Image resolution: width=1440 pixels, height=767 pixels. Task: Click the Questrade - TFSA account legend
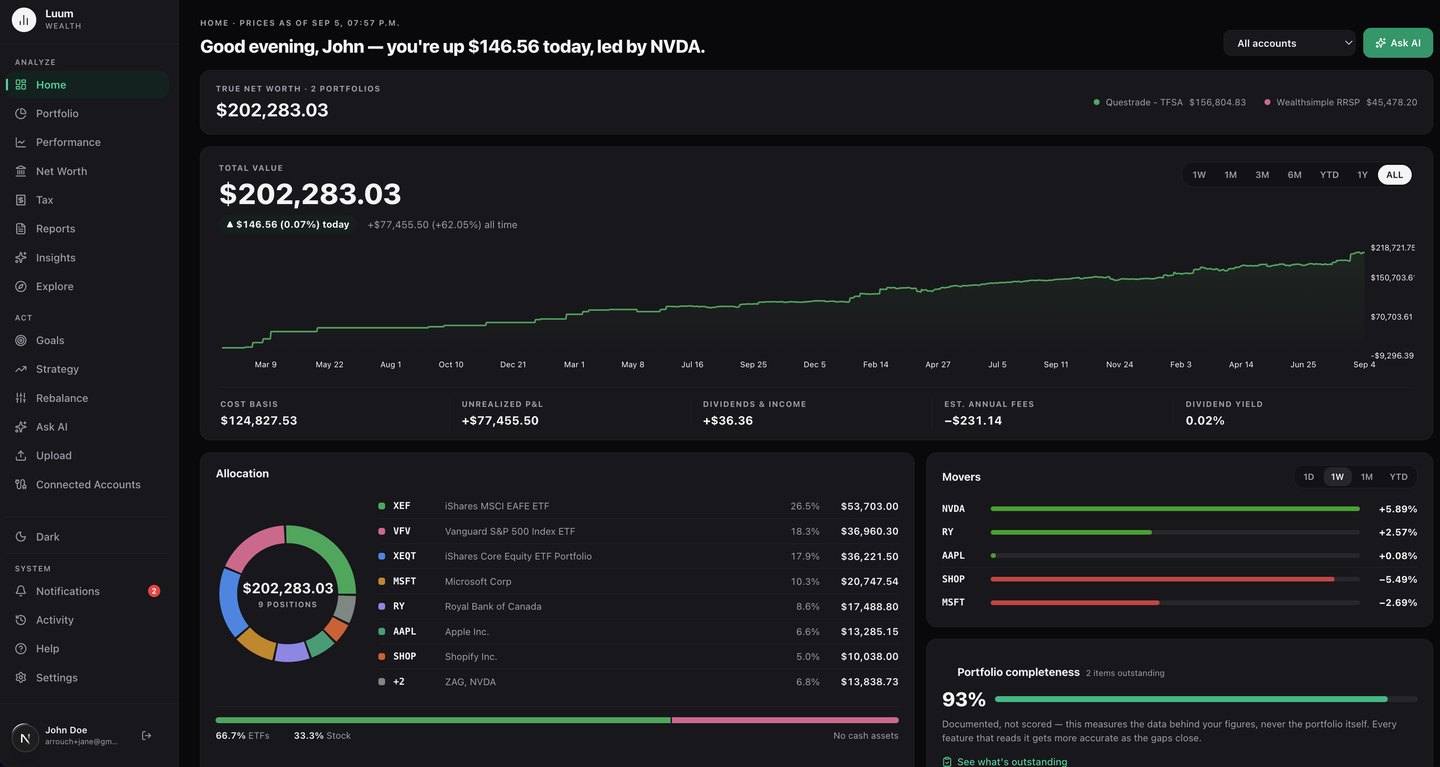1169,102
